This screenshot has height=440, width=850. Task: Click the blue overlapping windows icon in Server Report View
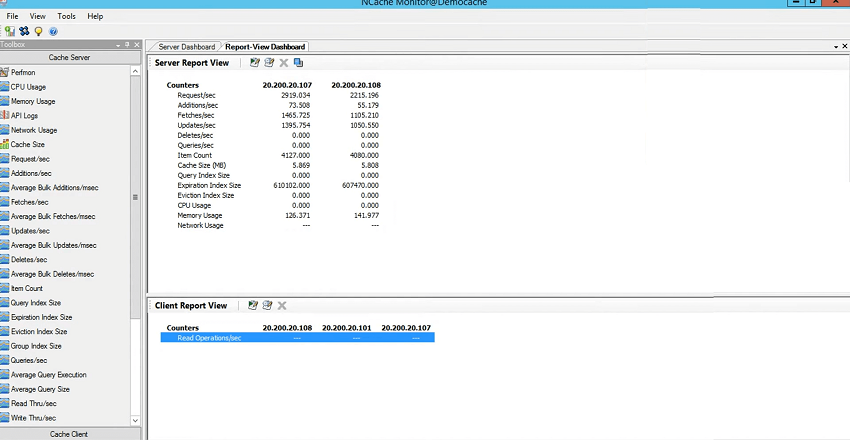(298, 63)
